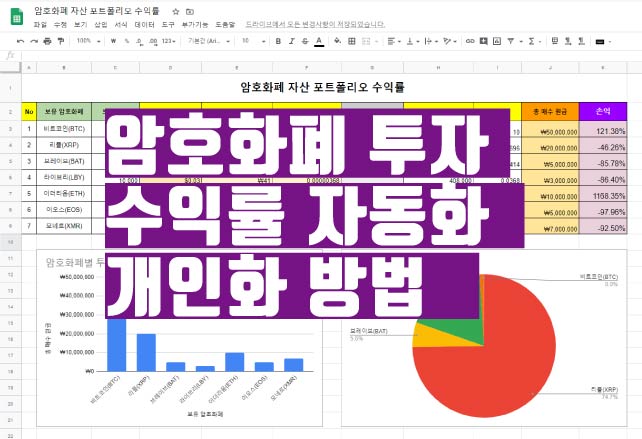Toggle strikethrough formatting
The image size is (642, 439).
pyautogui.click(x=305, y=41)
